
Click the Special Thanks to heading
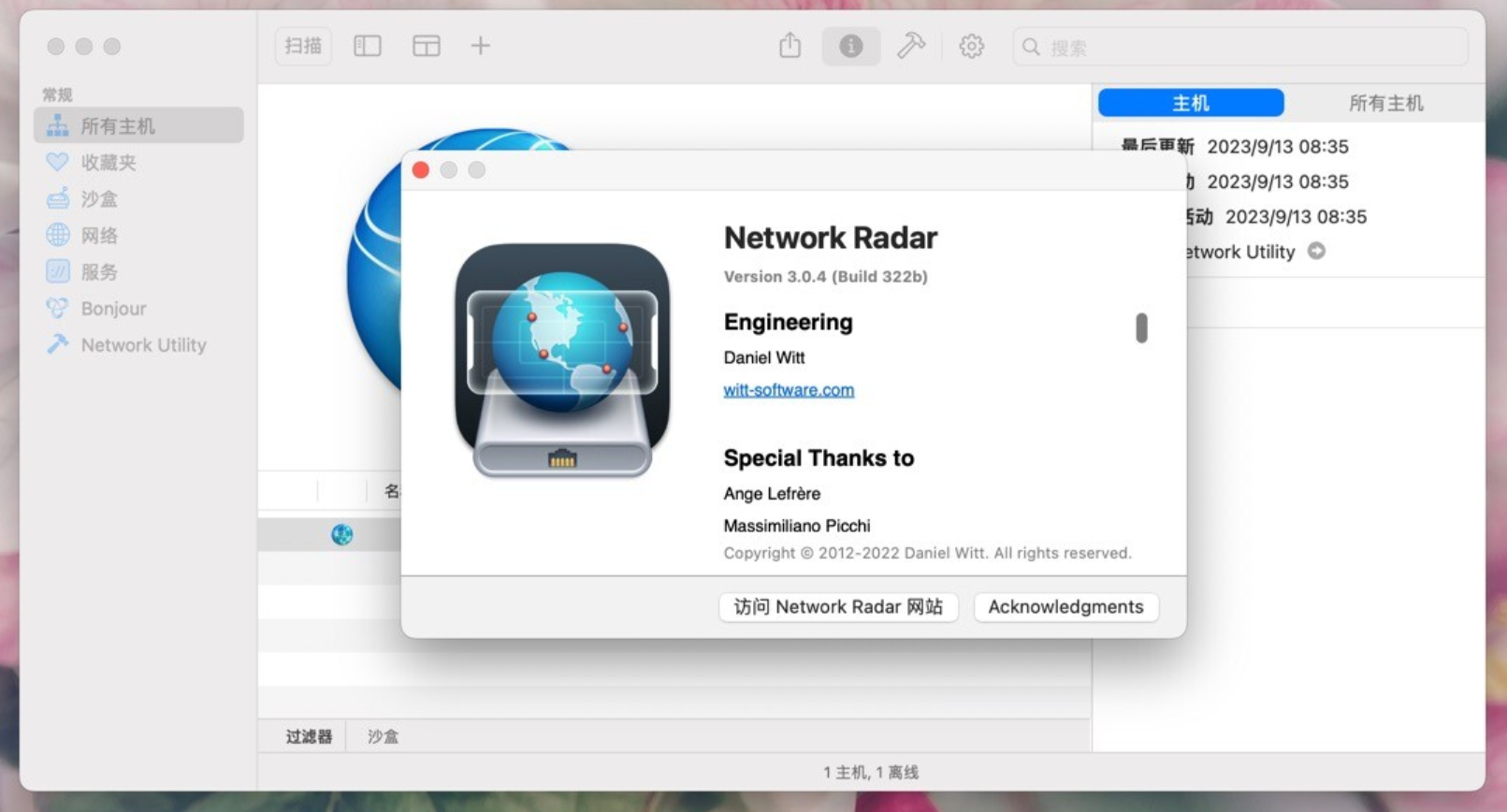[819, 457]
